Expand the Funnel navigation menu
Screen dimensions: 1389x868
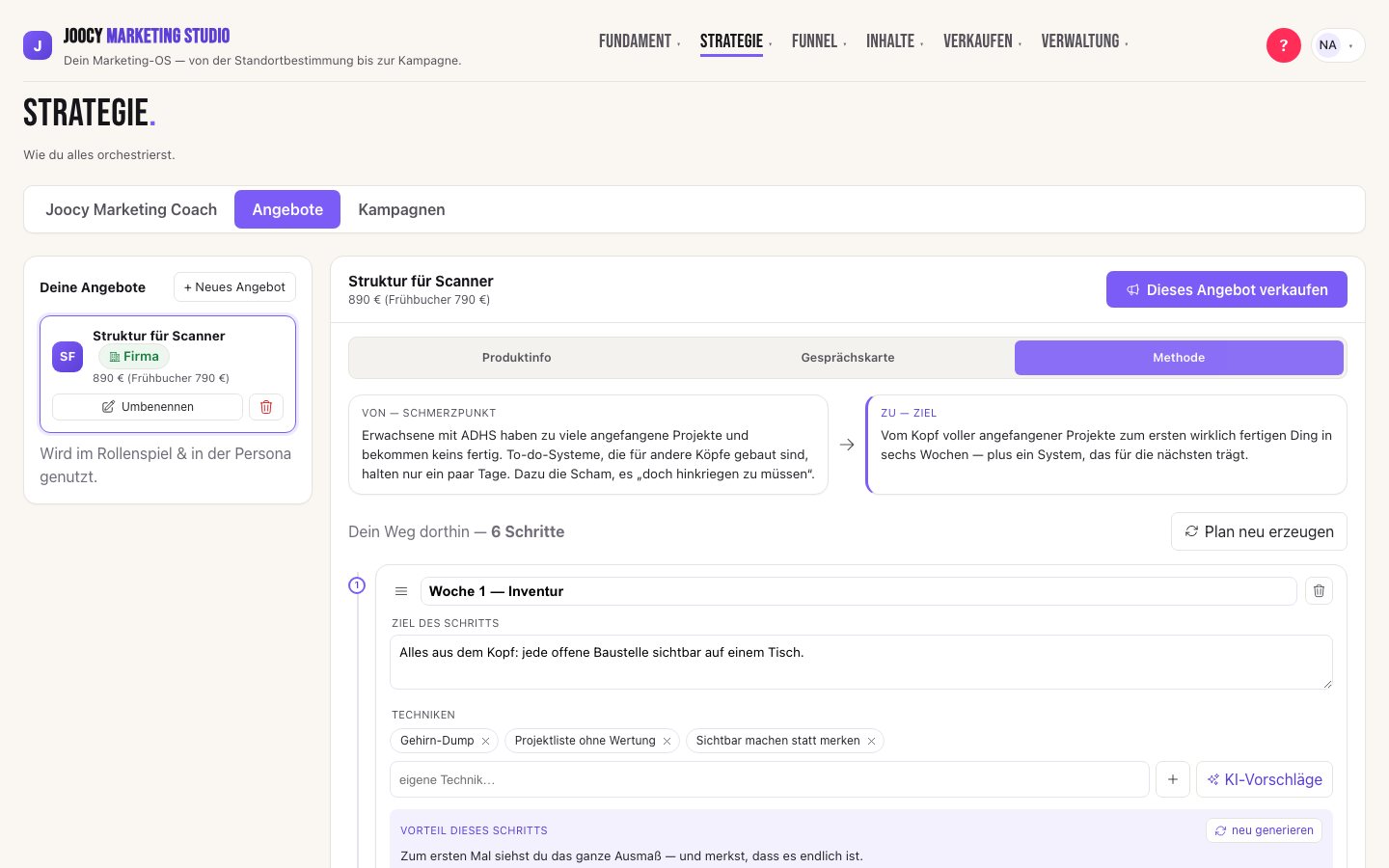pyautogui.click(x=819, y=41)
